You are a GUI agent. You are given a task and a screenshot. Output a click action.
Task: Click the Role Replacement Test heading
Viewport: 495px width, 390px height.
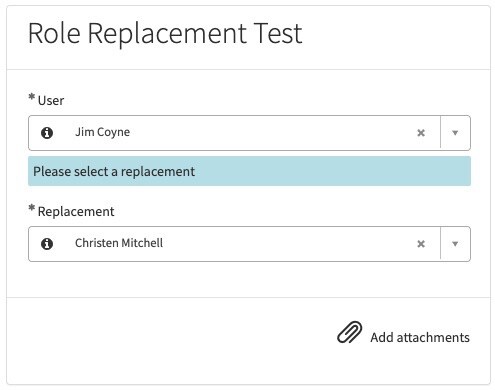[x=165, y=33]
